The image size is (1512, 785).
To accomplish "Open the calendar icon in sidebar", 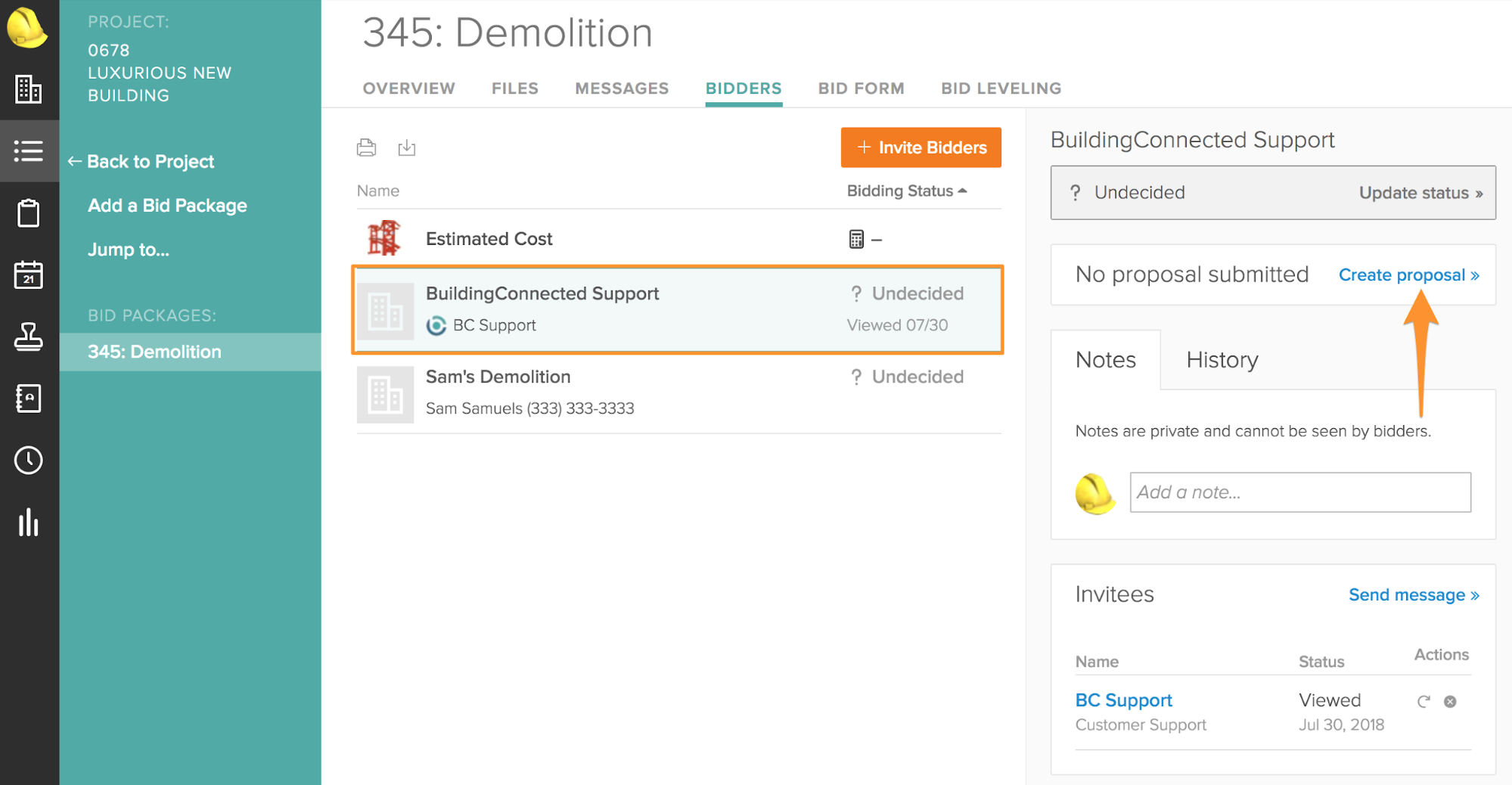I will point(29,275).
